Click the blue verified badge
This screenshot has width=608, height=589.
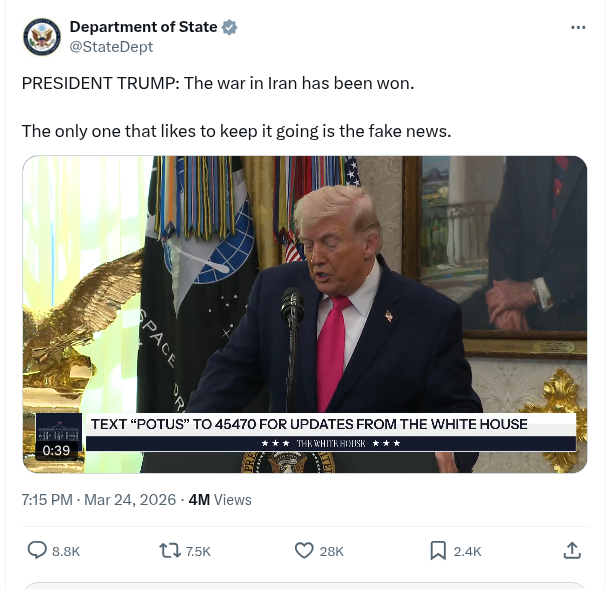pyautogui.click(x=229, y=27)
